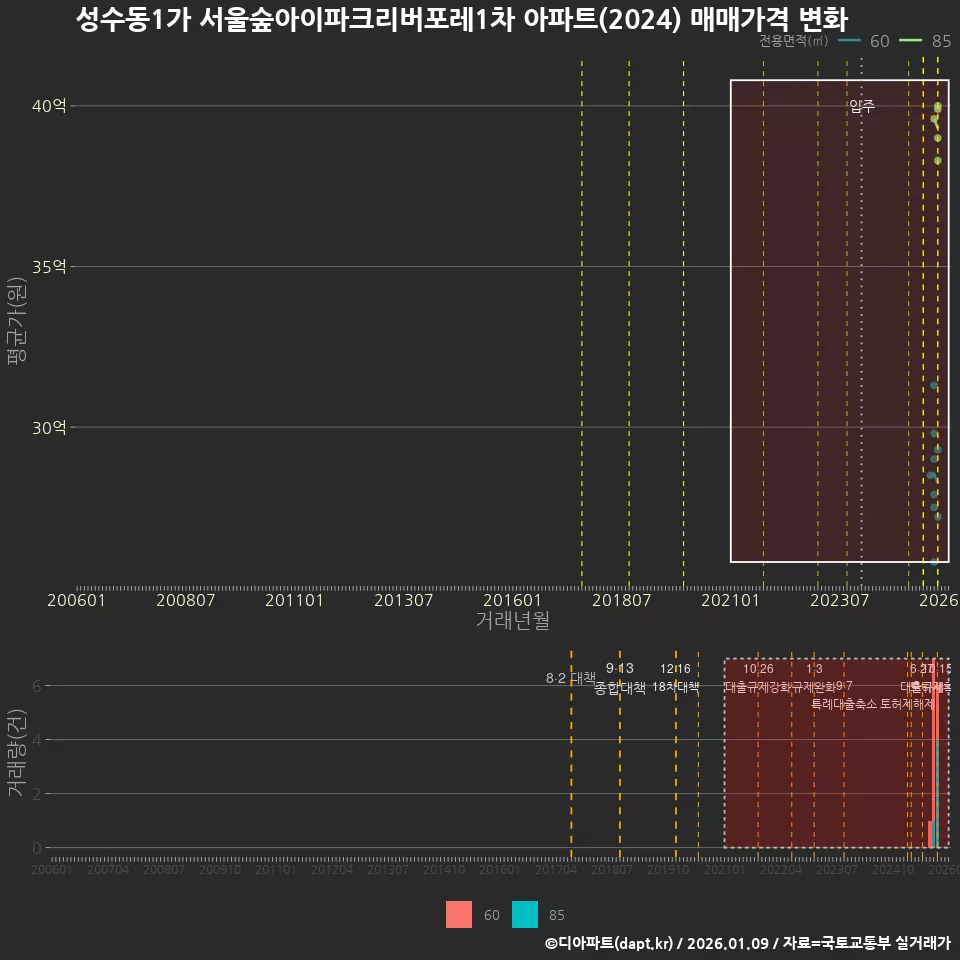960x960 pixels.
Task: Click the red 60 legend swatch below the chart
Action: [458, 914]
